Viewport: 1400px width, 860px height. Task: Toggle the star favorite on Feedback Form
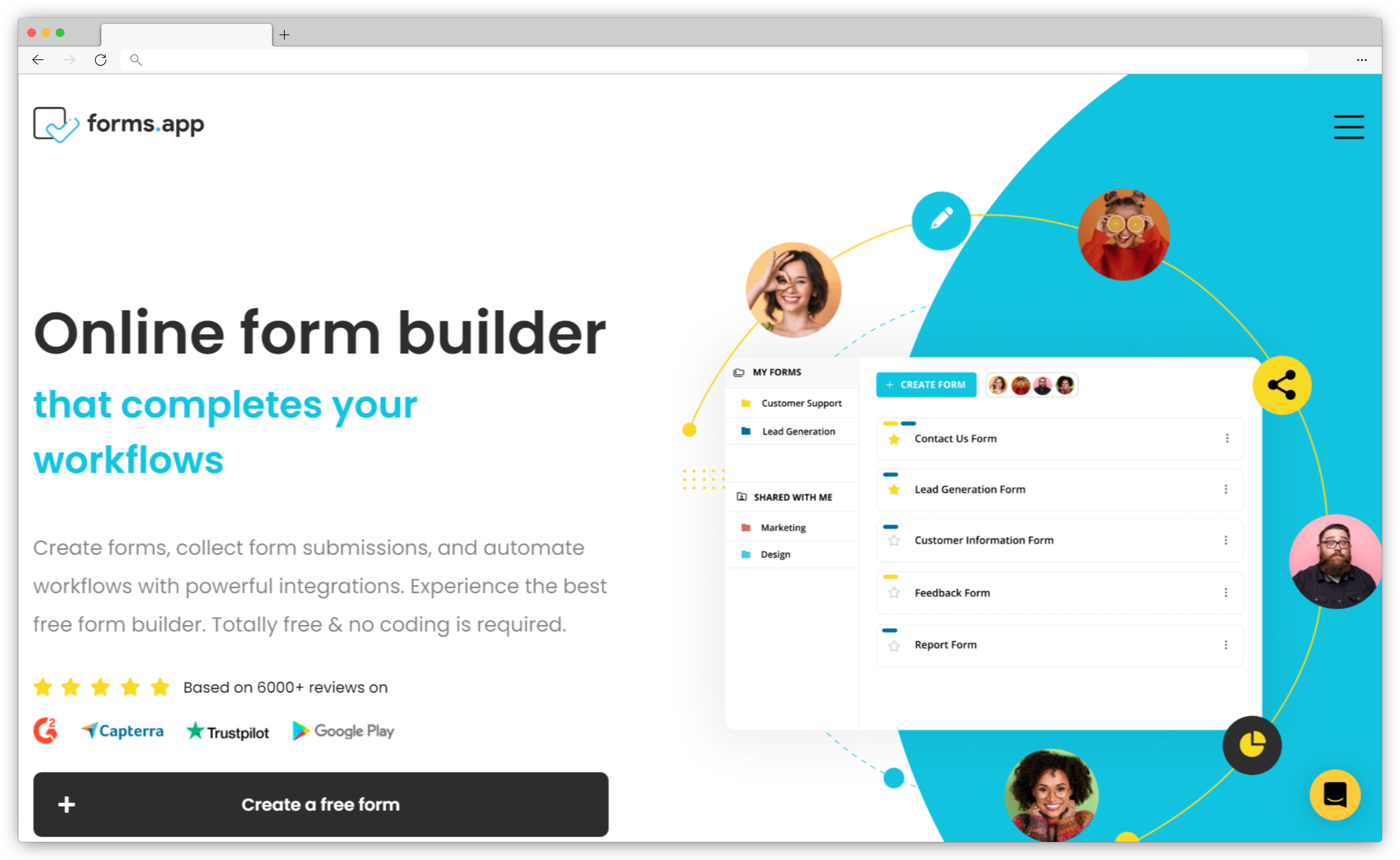[893, 593]
